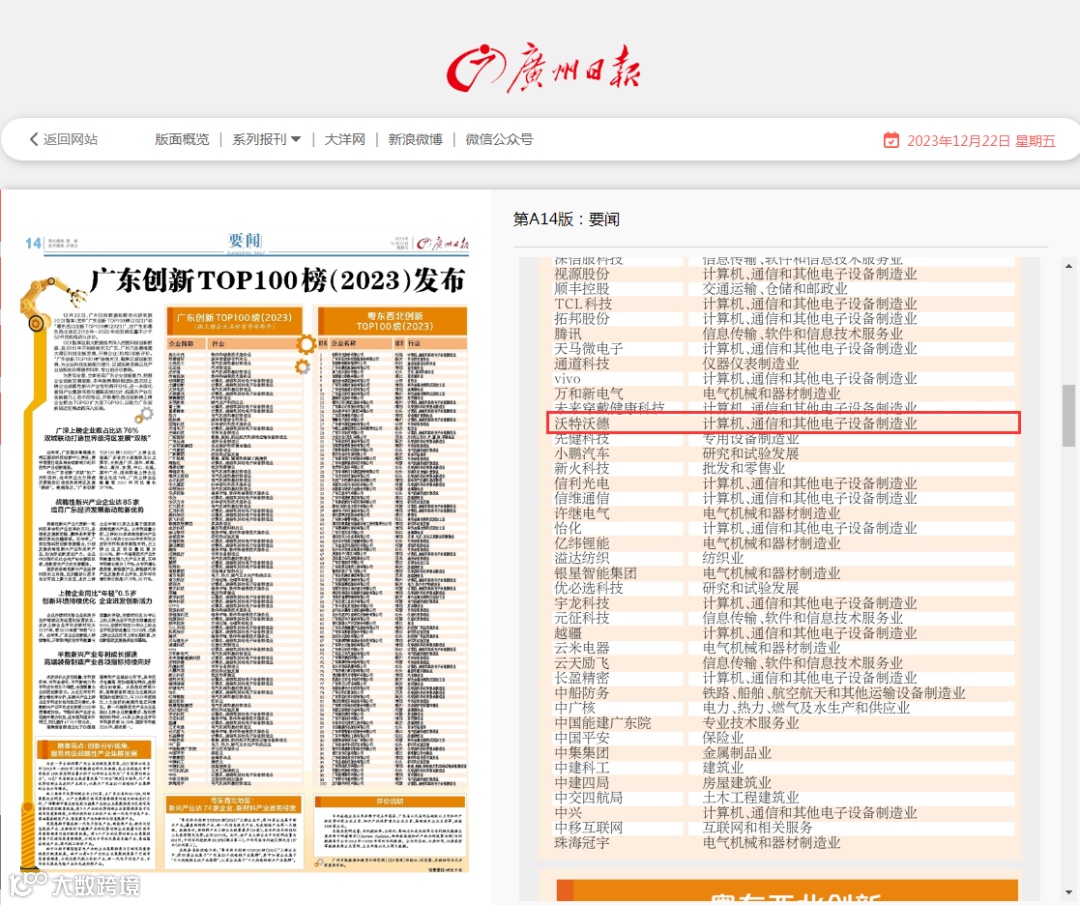
Task: Open 大洋网 link
Action: tap(344, 139)
